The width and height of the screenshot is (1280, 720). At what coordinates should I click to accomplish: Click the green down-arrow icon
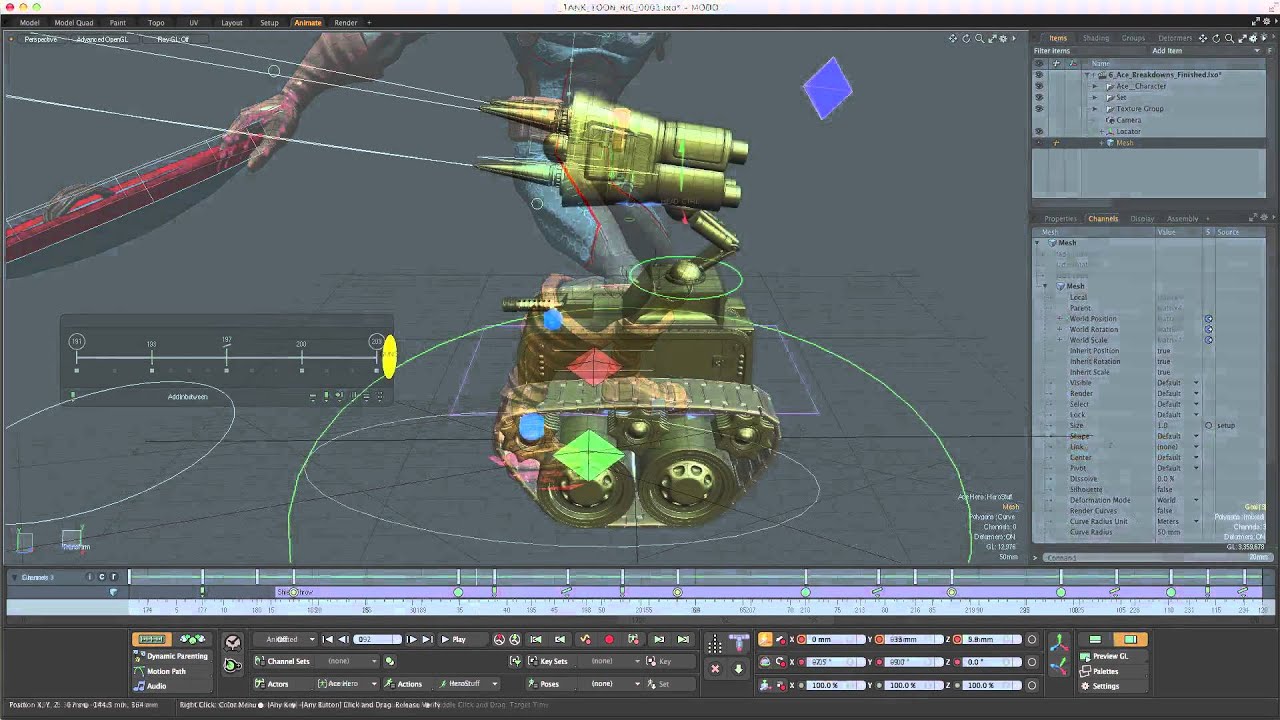[x=738, y=668]
